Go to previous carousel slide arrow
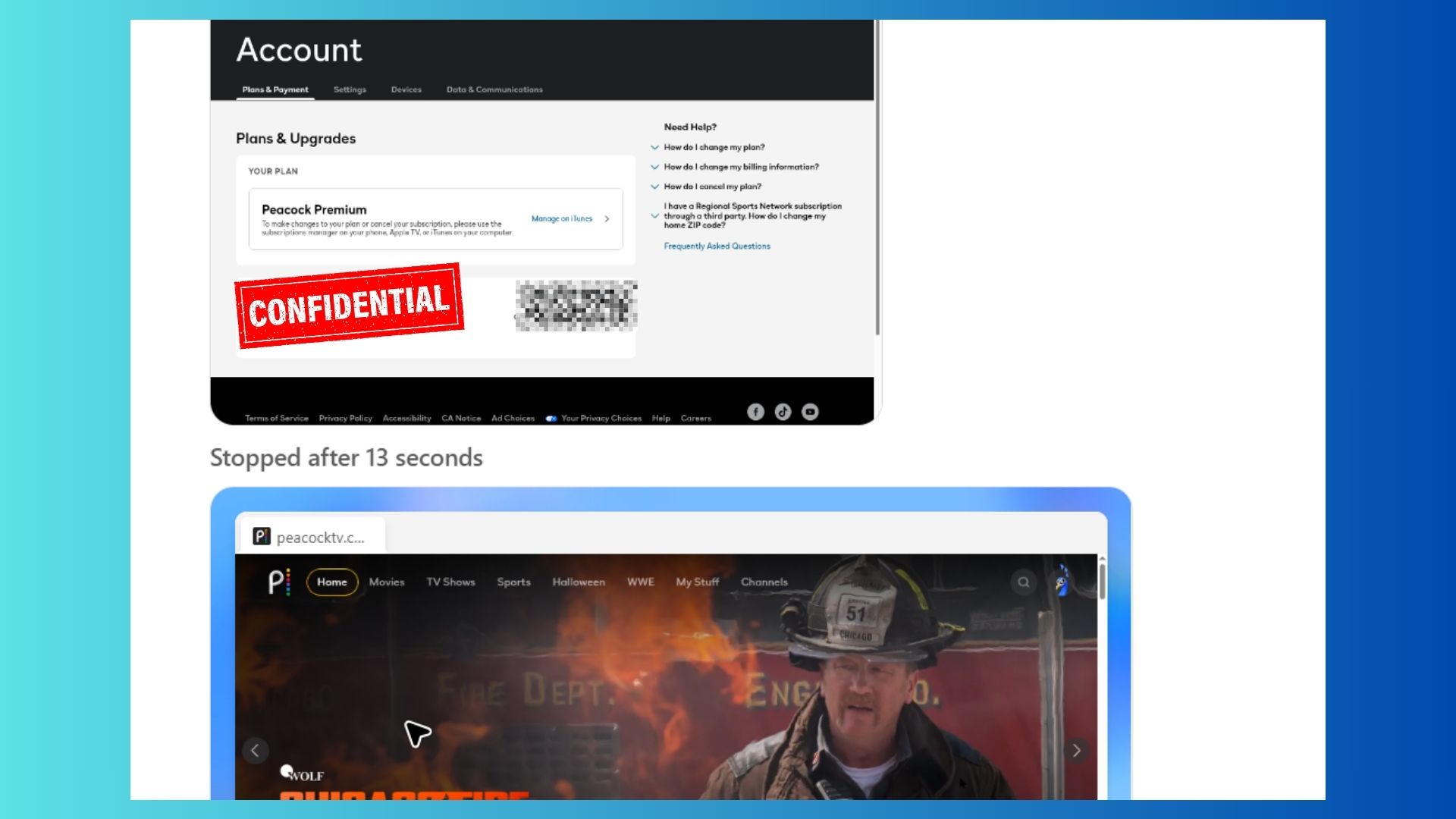Viewport: 1456px width, 819px height. 255,751
